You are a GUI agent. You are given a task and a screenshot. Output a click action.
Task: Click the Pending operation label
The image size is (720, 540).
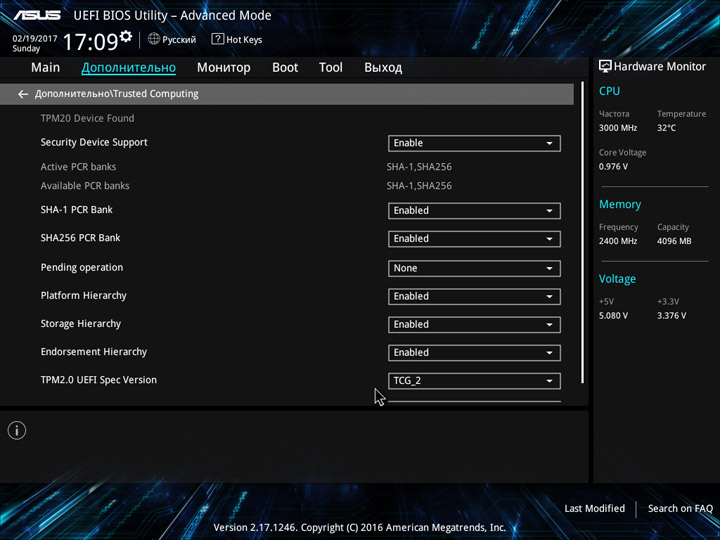coord(82,267)
